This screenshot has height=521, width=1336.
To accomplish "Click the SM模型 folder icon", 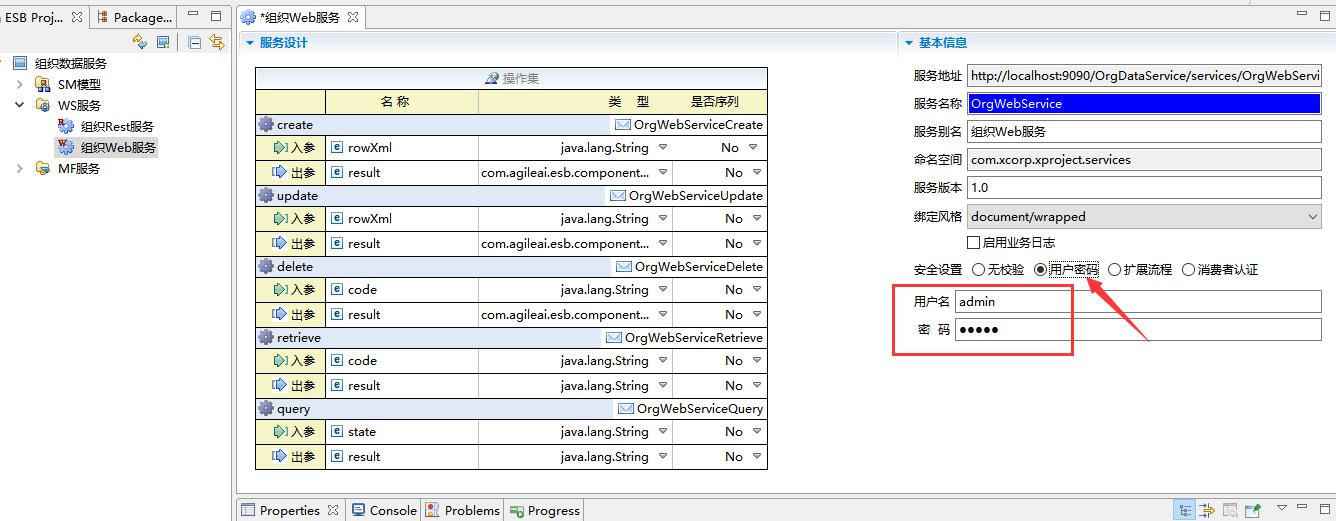I will [x=43, y=84].
